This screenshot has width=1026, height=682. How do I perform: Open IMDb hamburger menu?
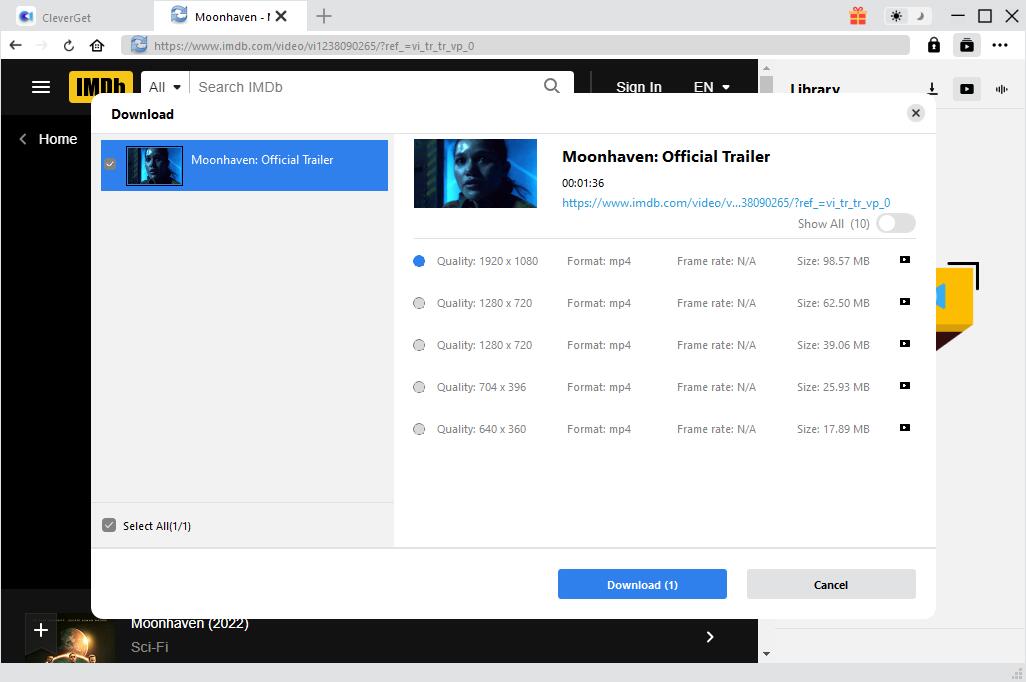[41, 87]
